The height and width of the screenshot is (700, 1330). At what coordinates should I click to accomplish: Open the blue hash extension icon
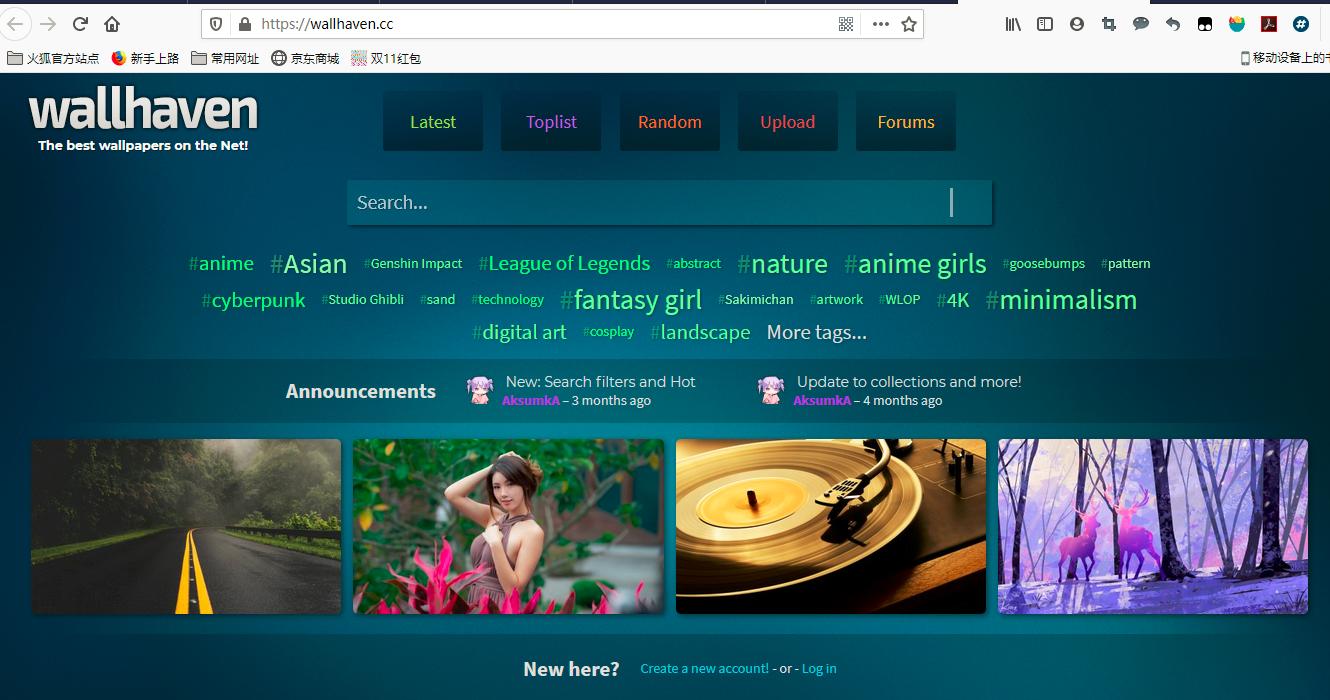point(1301,24)
